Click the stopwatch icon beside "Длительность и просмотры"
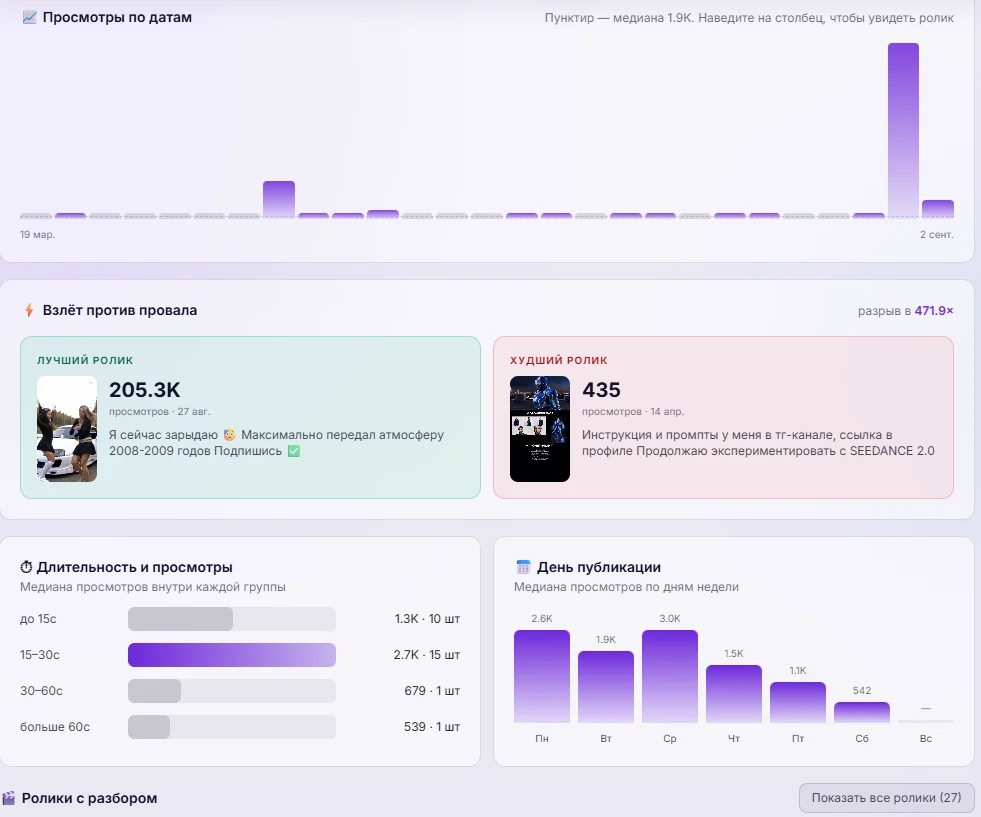 (x=26, y=567)
